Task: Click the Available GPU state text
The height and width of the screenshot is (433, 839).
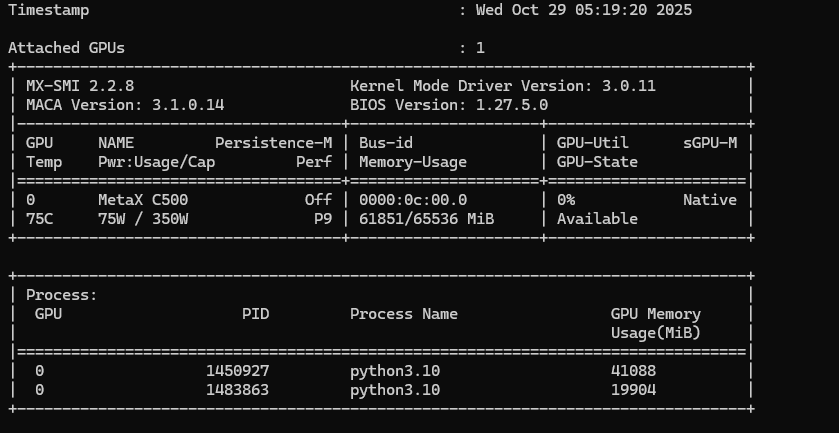Action: pyautogui.click(x=597, y=219)
